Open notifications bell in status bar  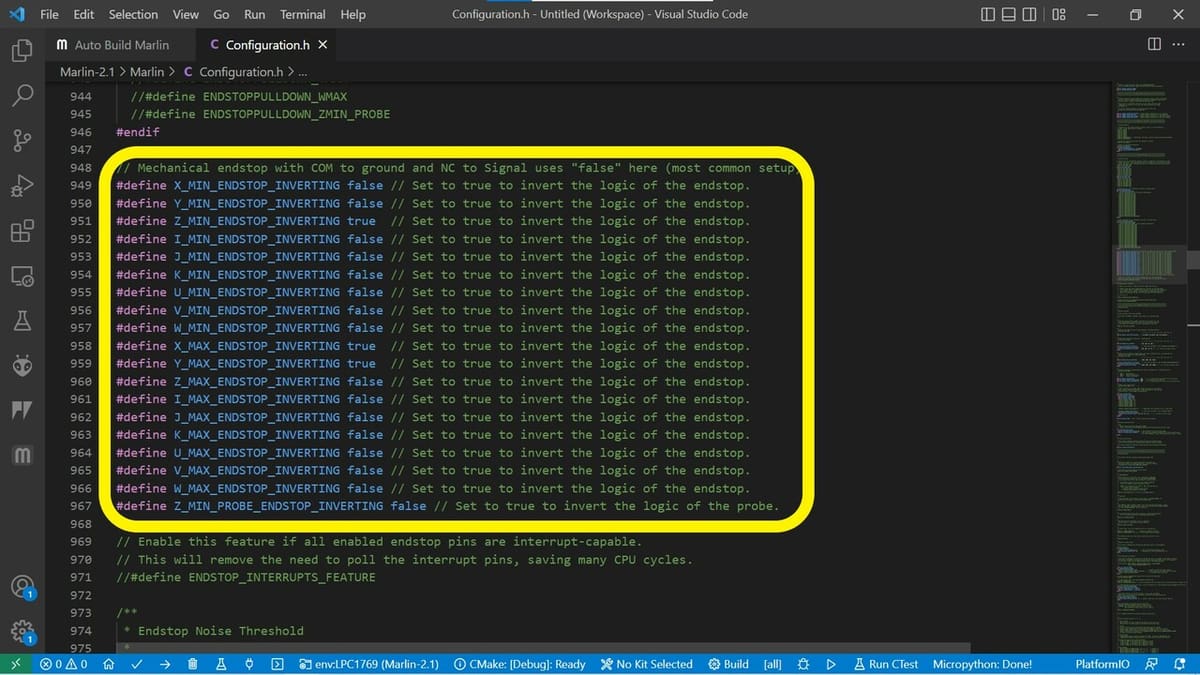tap(1179, 664)
